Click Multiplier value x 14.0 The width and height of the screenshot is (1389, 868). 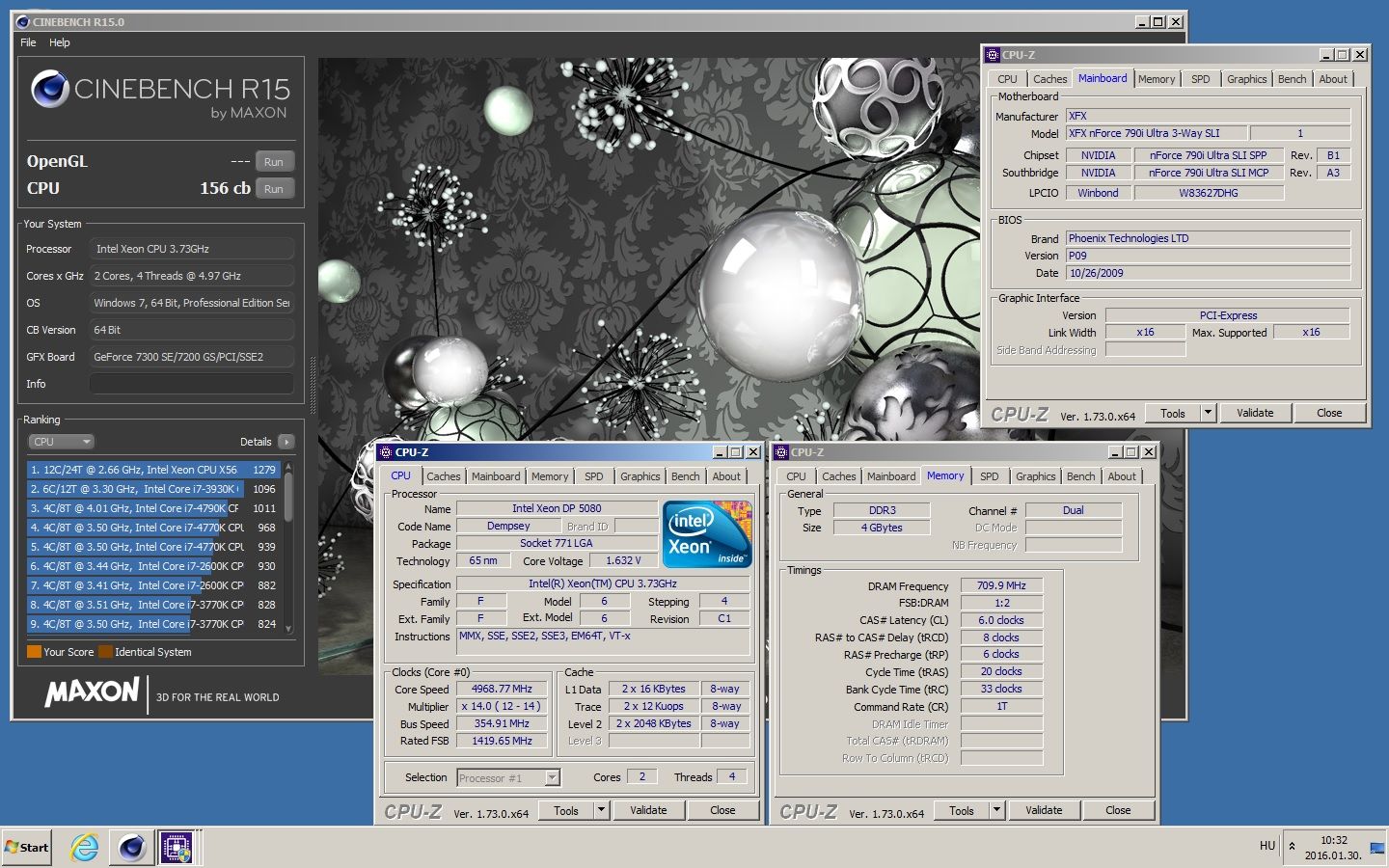coord(502,706)
